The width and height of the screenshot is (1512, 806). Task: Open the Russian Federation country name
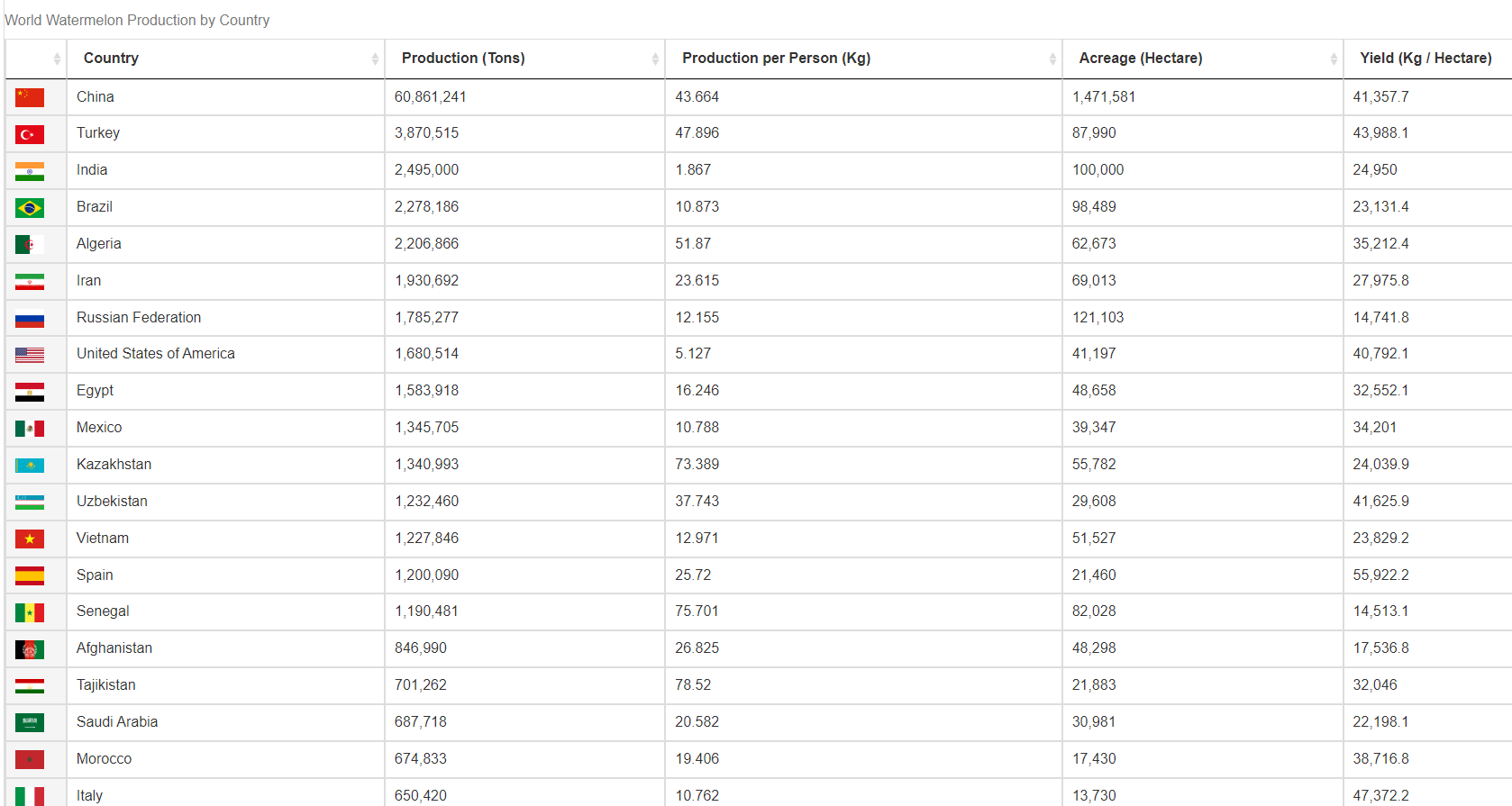tap(139, 318)
